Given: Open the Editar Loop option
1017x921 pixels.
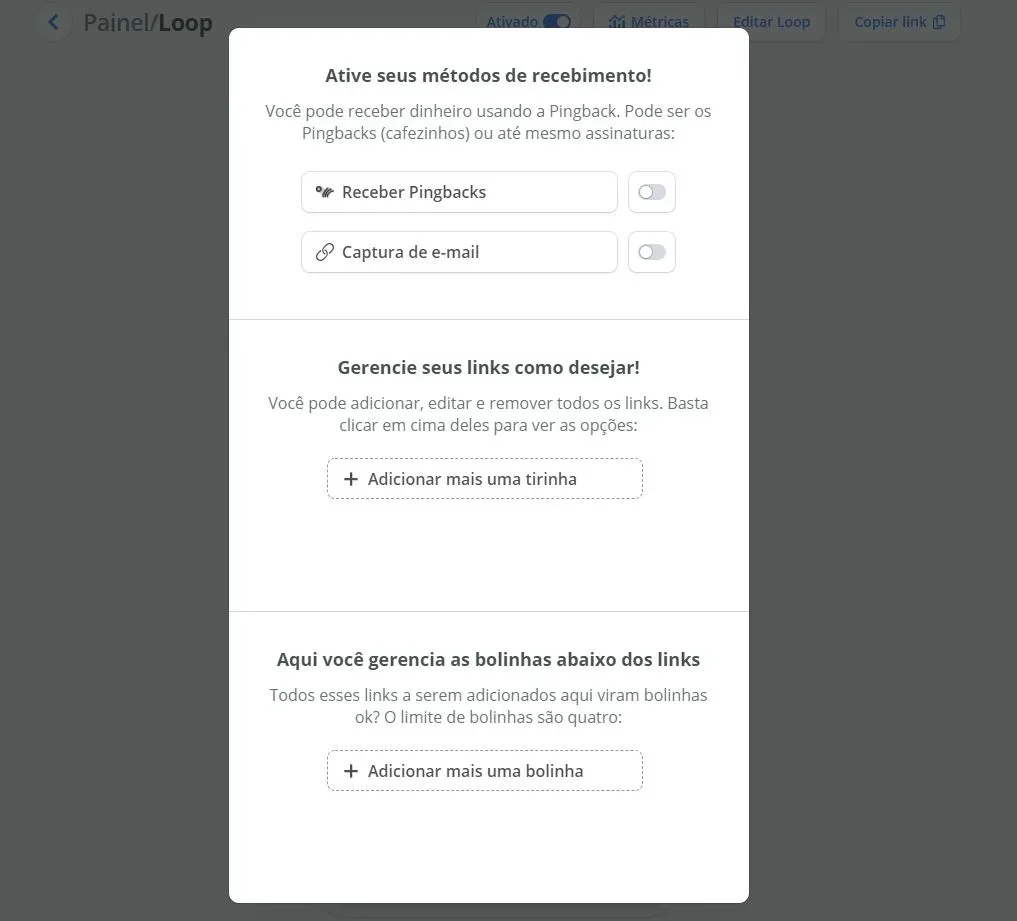Looking at the screenshot, I should (771, 22).
